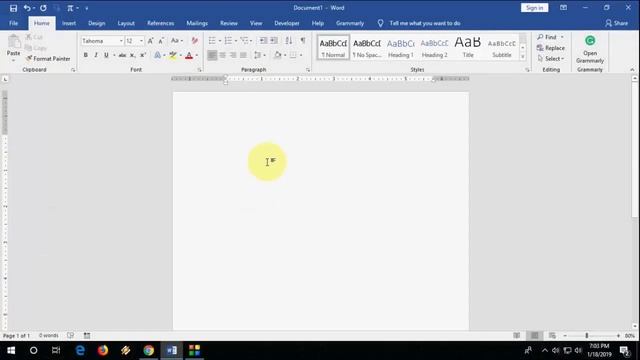Open Microsoft Edge from the taskbar
This screenshot has width=640, height=360.
coord(80,350)
